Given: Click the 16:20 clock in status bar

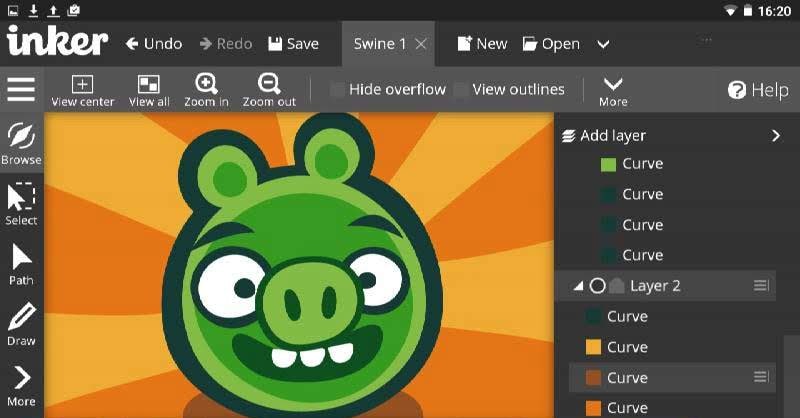Looking at the screenshot, I should (774, 11).
